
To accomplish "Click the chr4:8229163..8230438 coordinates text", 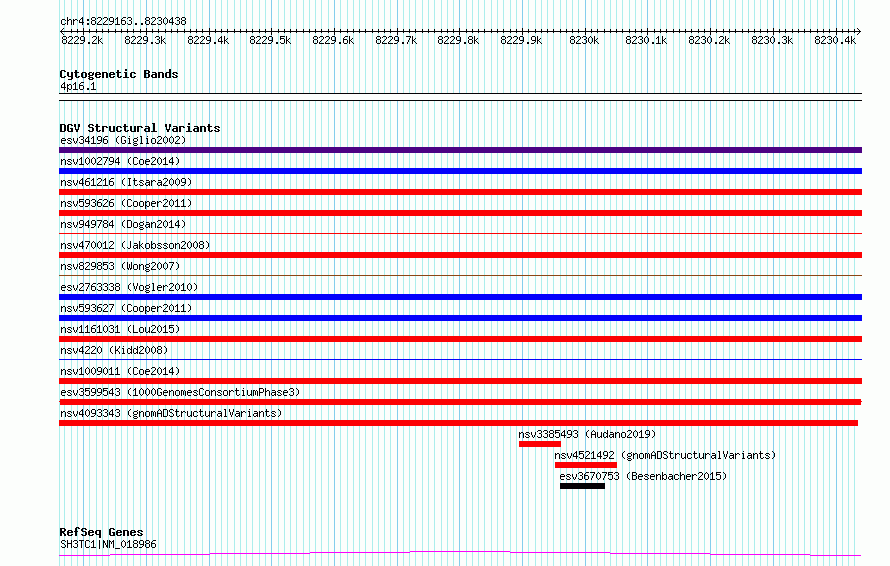I will coord(123,22).
